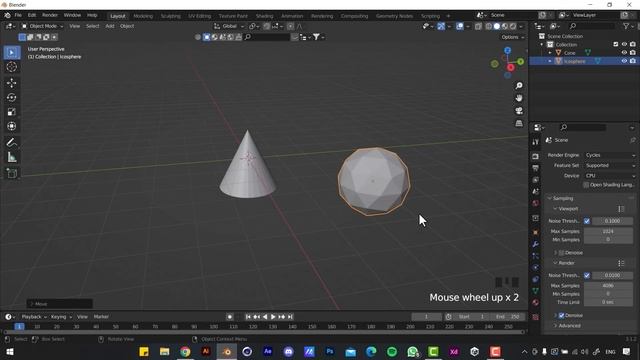Open the File menu
Image resolution: width=640 pixels, height=360 pixels.
[18, 15]
